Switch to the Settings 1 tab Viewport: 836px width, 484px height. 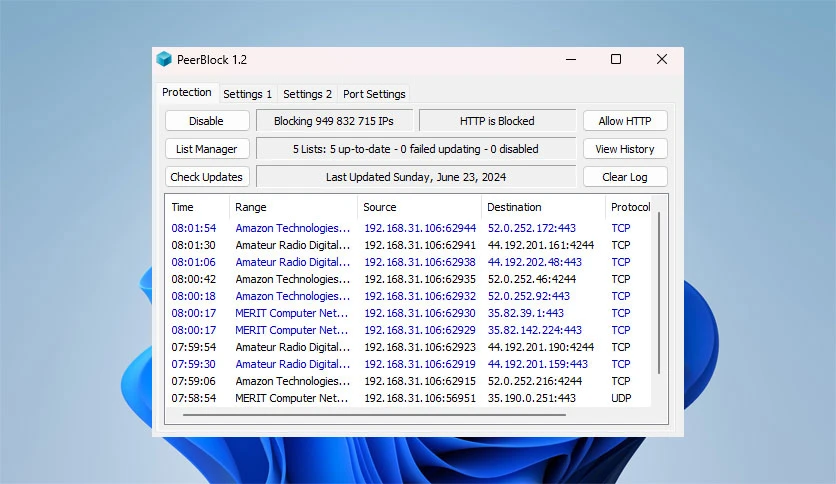[247, 94]
